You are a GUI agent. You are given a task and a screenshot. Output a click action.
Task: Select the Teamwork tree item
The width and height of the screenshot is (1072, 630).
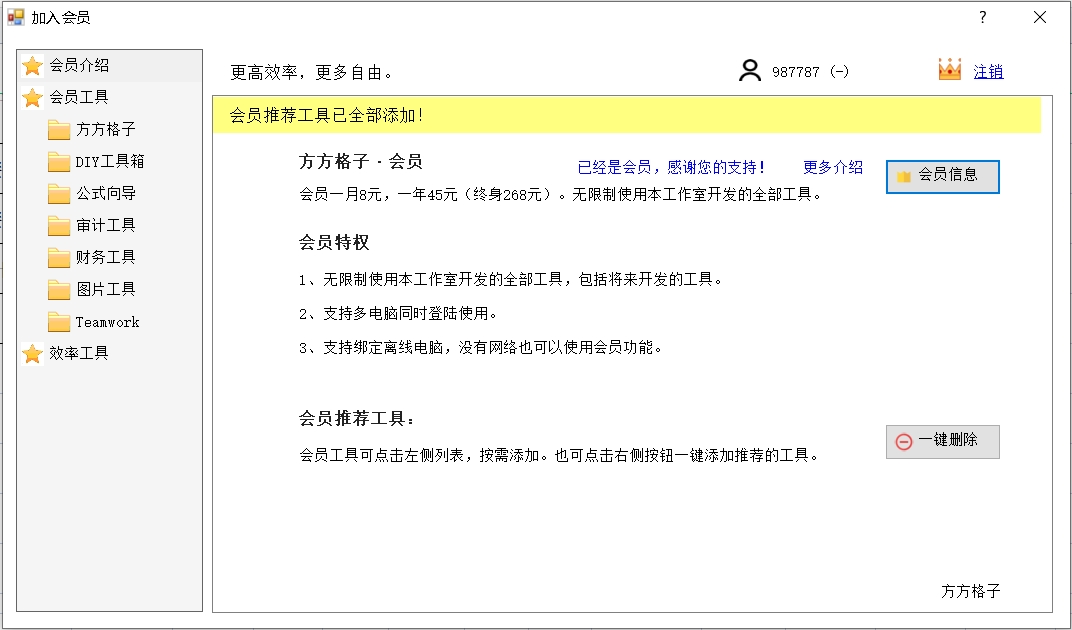pyautogui.click(x=107, y=322)
